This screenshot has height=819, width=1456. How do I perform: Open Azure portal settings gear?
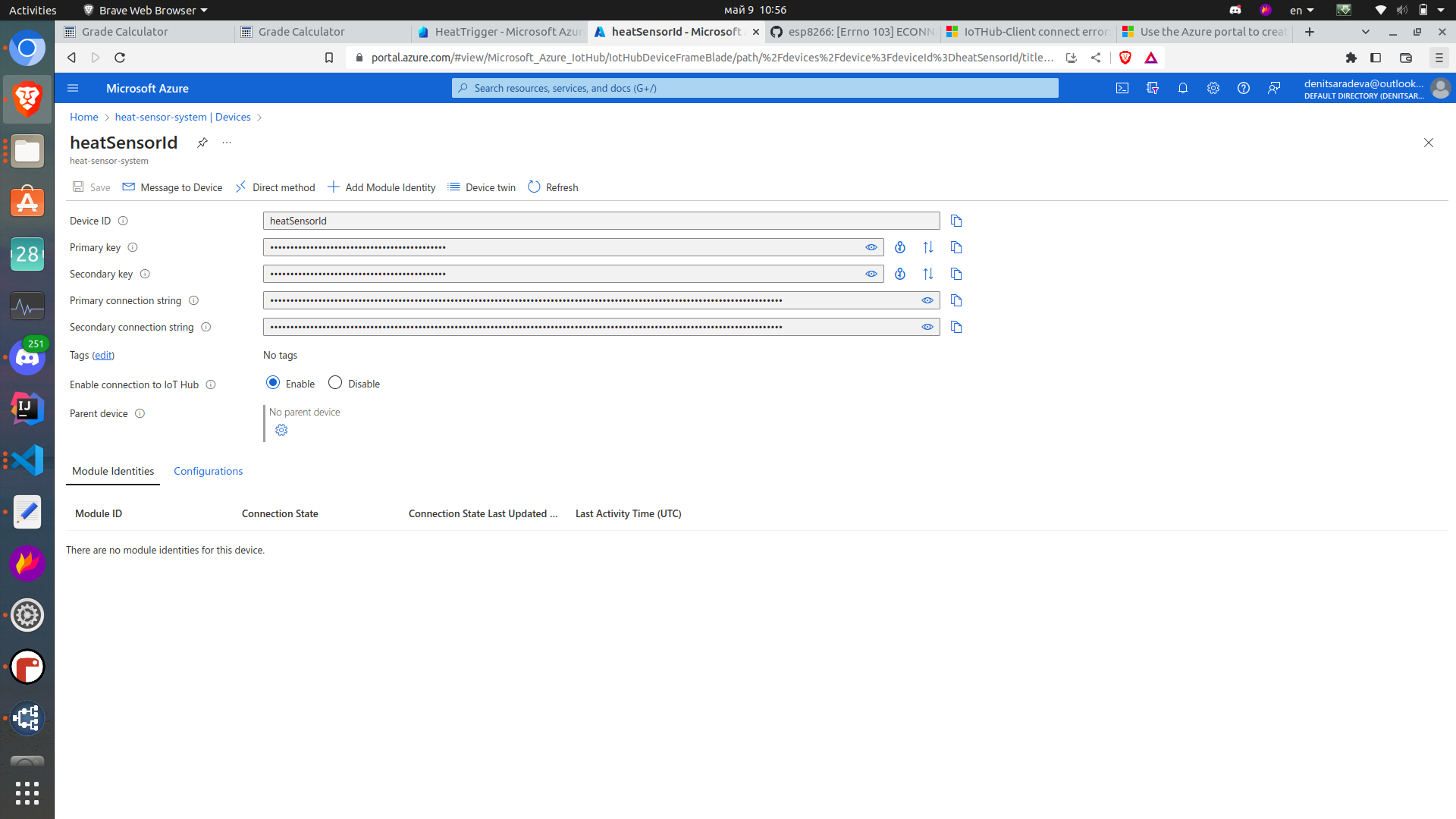[1213, 88]
